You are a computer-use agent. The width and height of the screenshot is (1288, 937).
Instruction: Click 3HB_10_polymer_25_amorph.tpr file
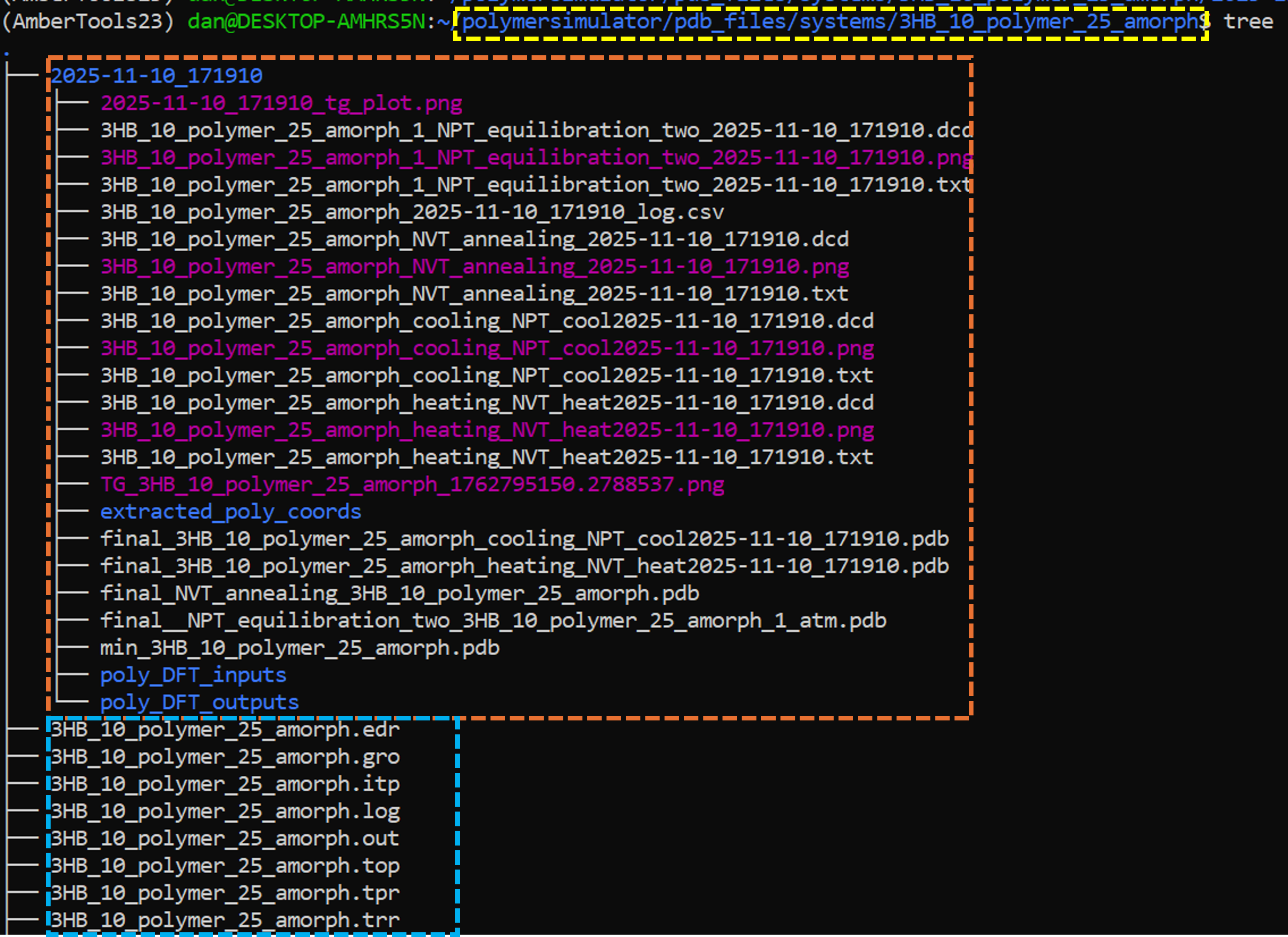click(x=225, y=893)
